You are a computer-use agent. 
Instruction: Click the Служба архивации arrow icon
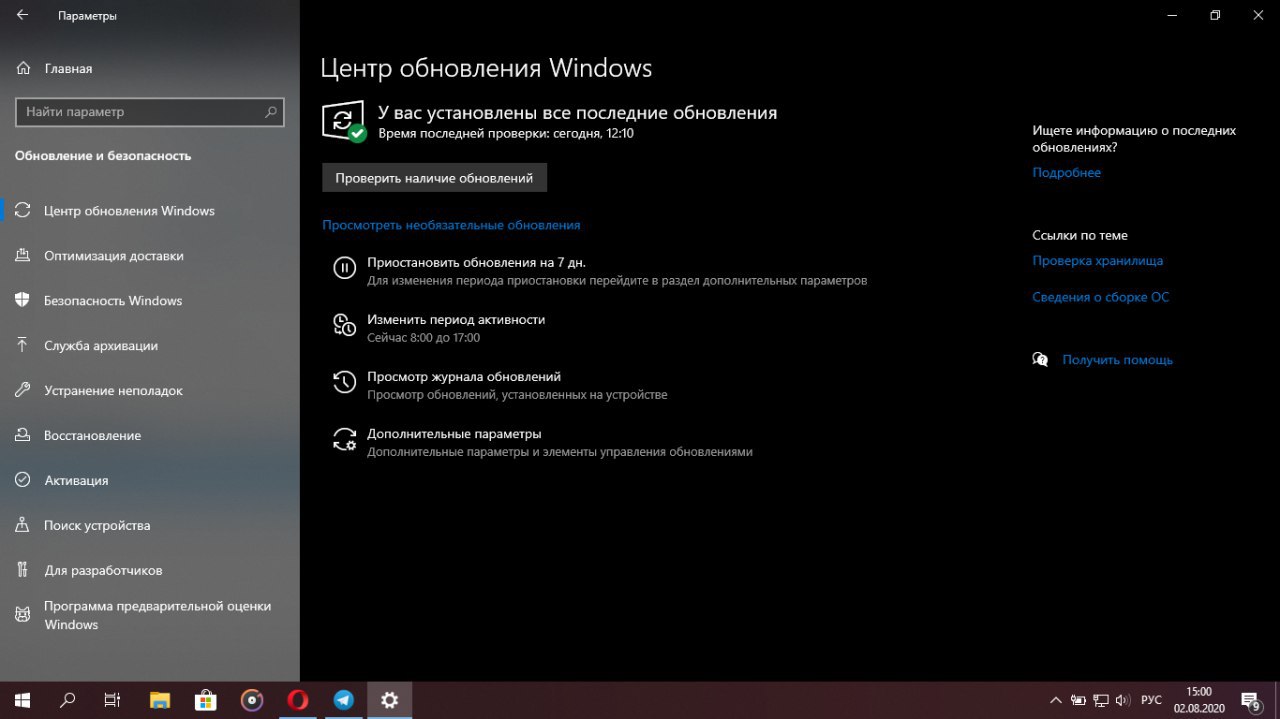[x=23, y=346]
